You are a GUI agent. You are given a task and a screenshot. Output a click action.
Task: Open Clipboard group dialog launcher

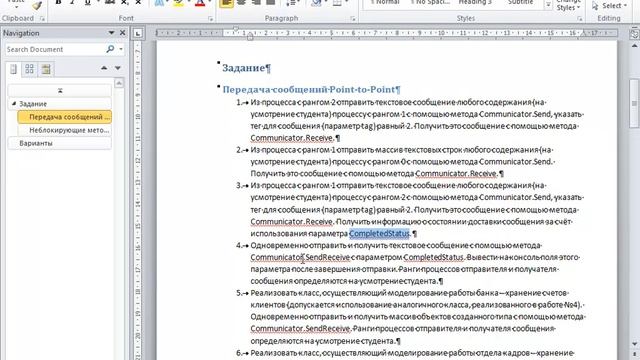pyautogui.click(x=42, y=18)
